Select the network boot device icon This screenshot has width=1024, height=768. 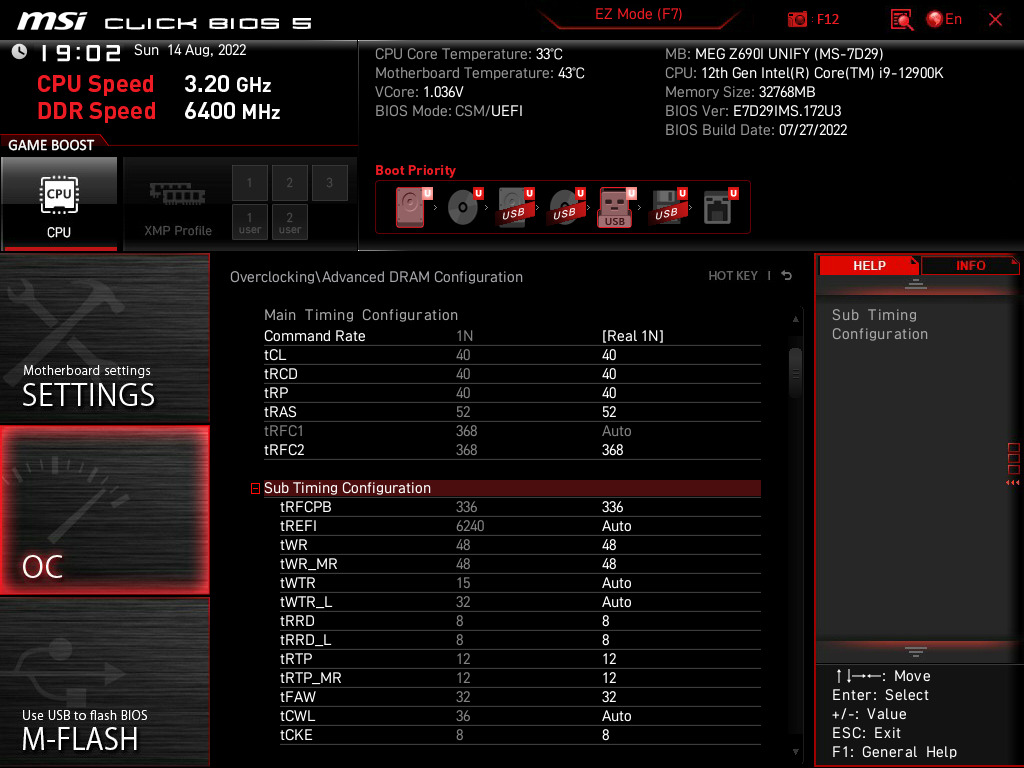pyautogui.click(x=720, y=207)
